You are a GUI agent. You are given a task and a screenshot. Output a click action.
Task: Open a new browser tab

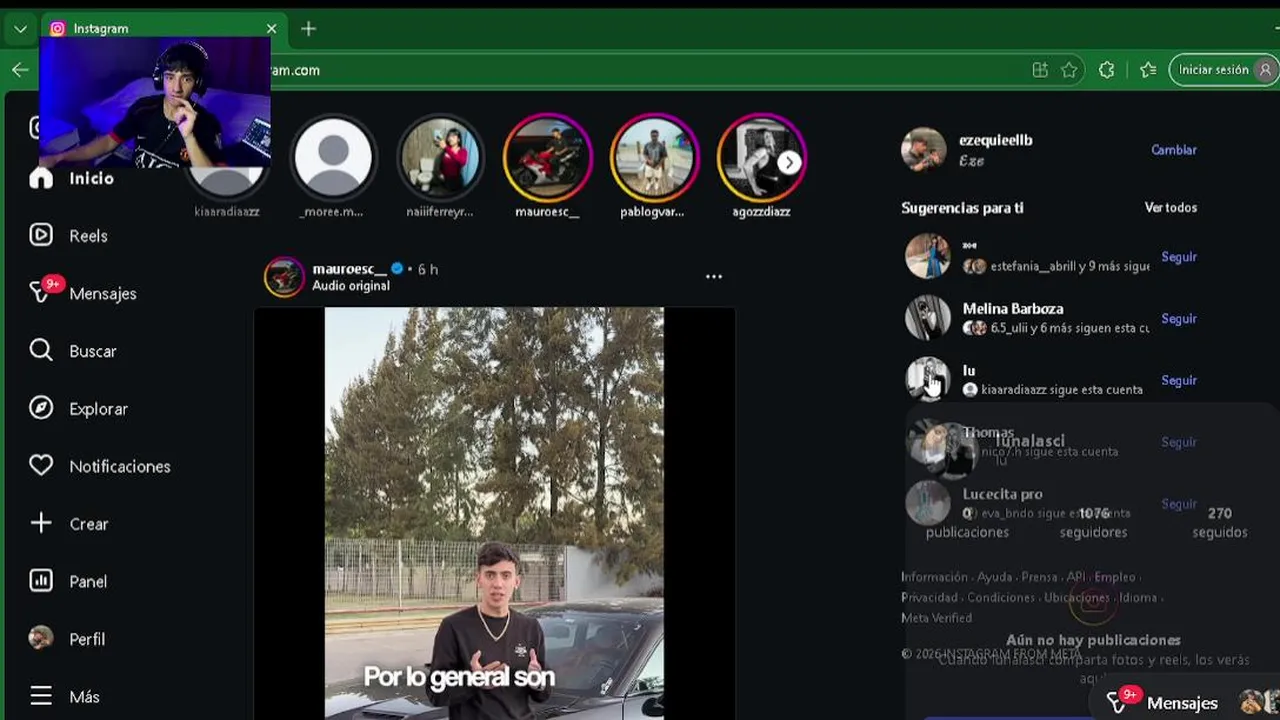308,28
